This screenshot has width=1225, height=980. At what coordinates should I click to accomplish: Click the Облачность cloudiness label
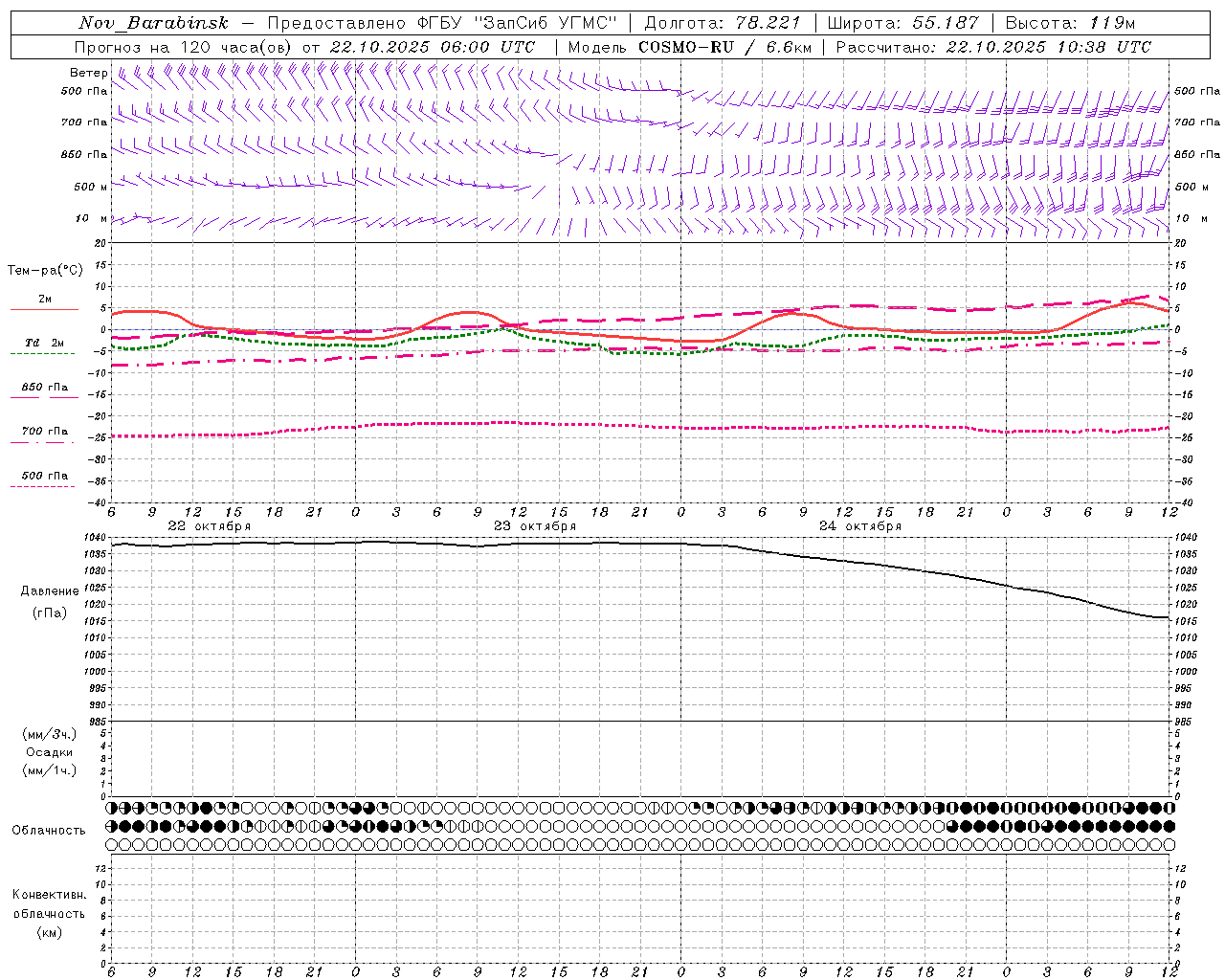(x=49, y=830)
